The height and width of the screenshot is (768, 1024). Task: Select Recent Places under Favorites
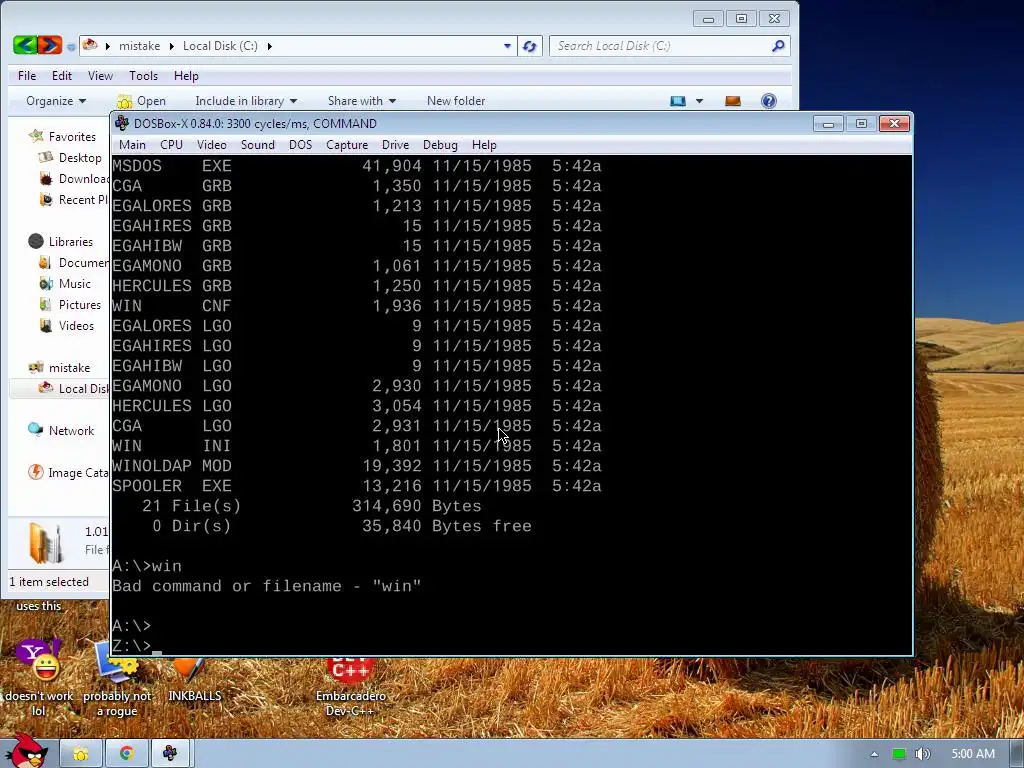click(74, 199)
